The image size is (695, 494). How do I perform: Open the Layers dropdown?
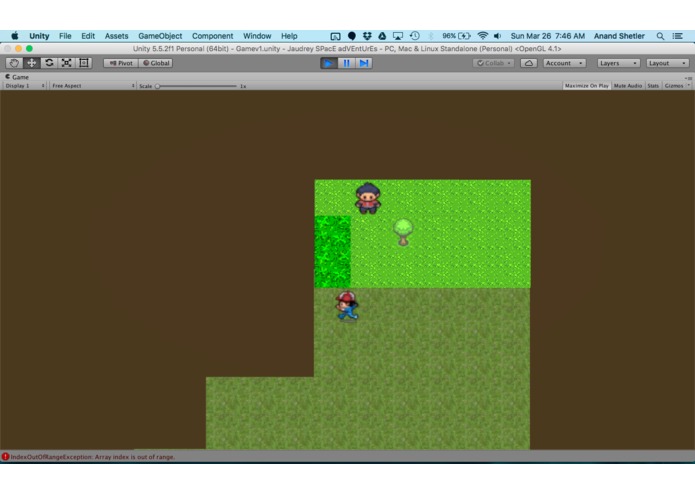tap(618, 63)
